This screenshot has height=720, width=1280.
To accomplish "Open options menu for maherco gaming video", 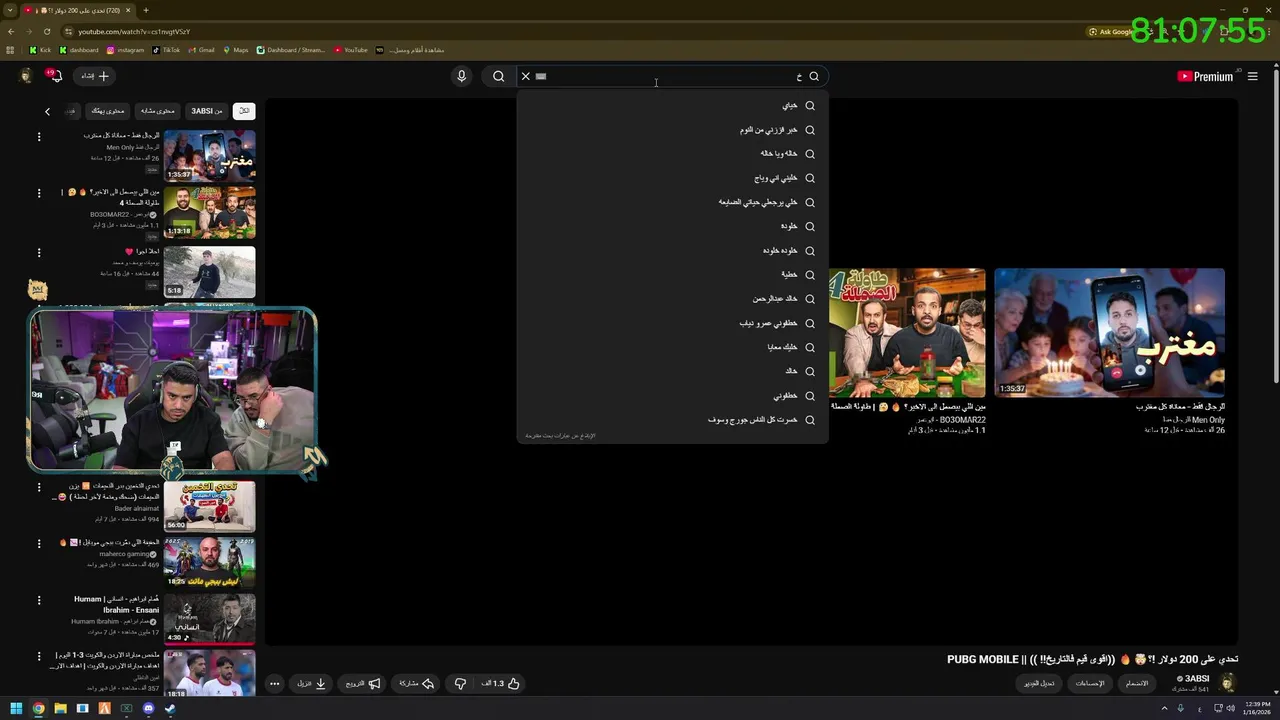I will (x=39, y=543).
